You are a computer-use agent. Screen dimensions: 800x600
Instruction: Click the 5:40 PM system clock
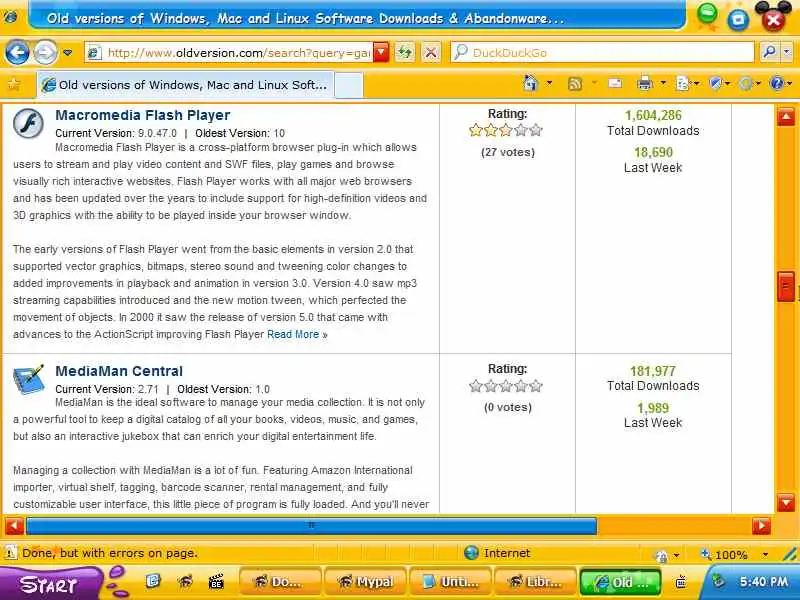point(764,581)
